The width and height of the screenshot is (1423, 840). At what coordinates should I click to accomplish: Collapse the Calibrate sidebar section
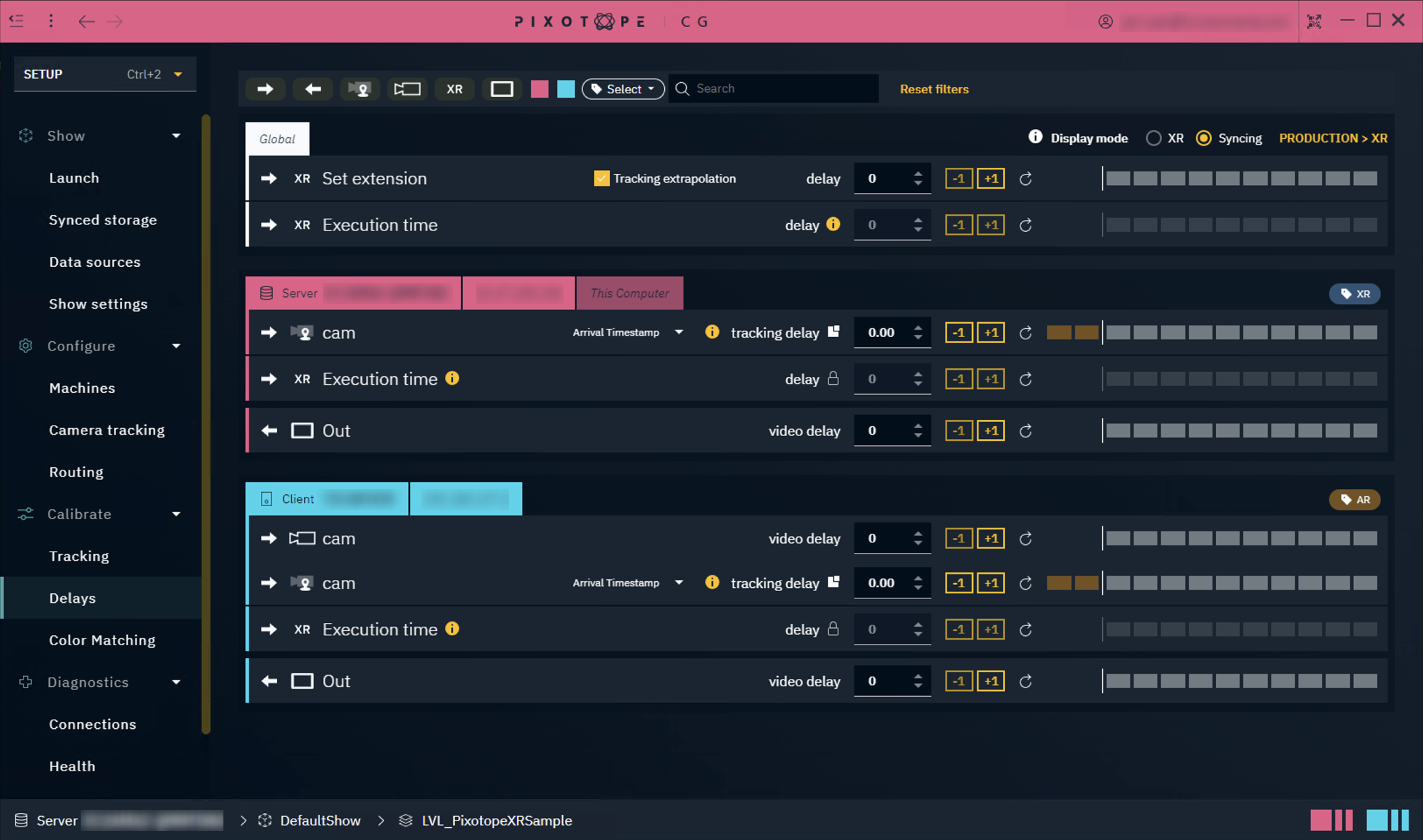[176, 514]
